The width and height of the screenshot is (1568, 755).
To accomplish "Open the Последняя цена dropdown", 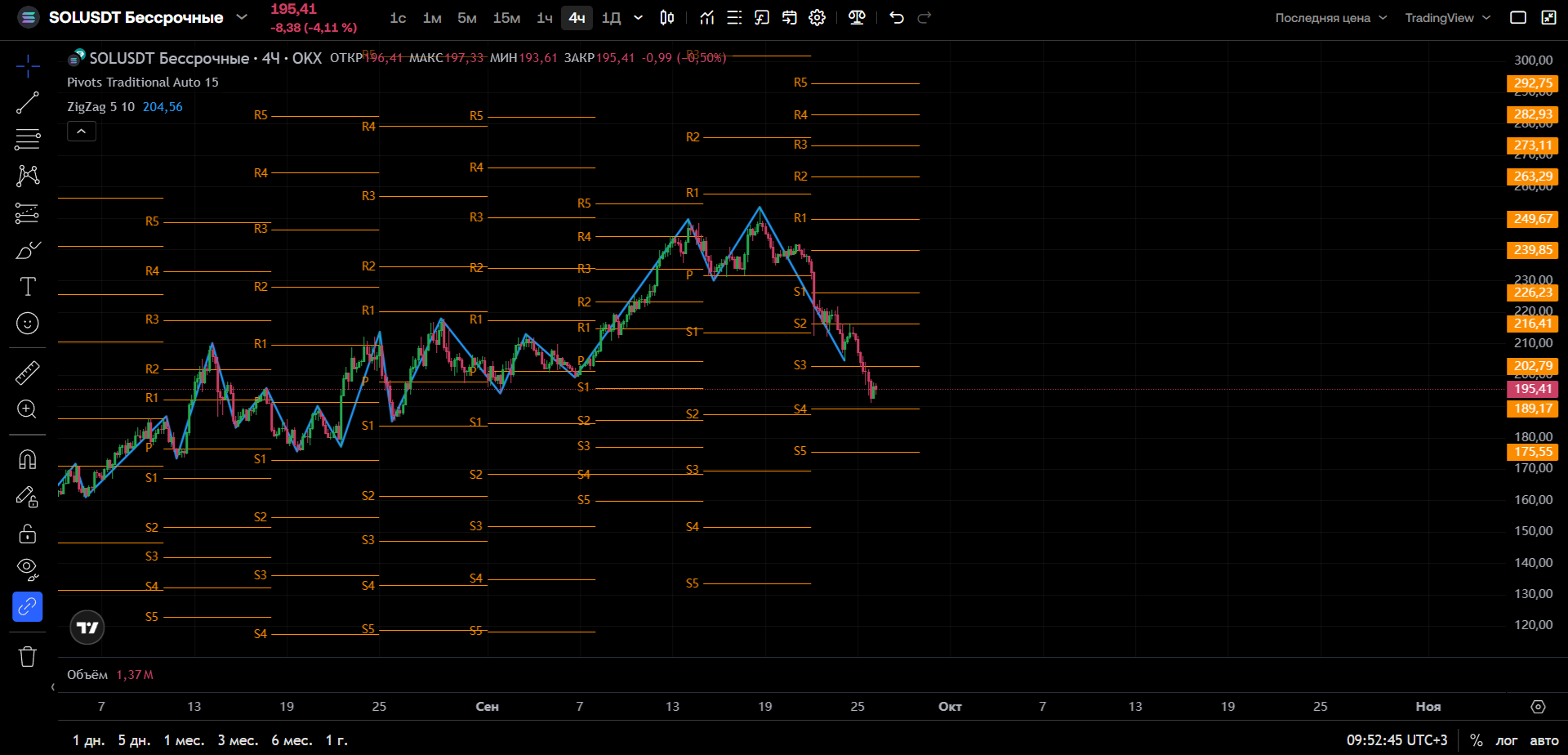I will pyautogui.click(x=1331, y=18).
